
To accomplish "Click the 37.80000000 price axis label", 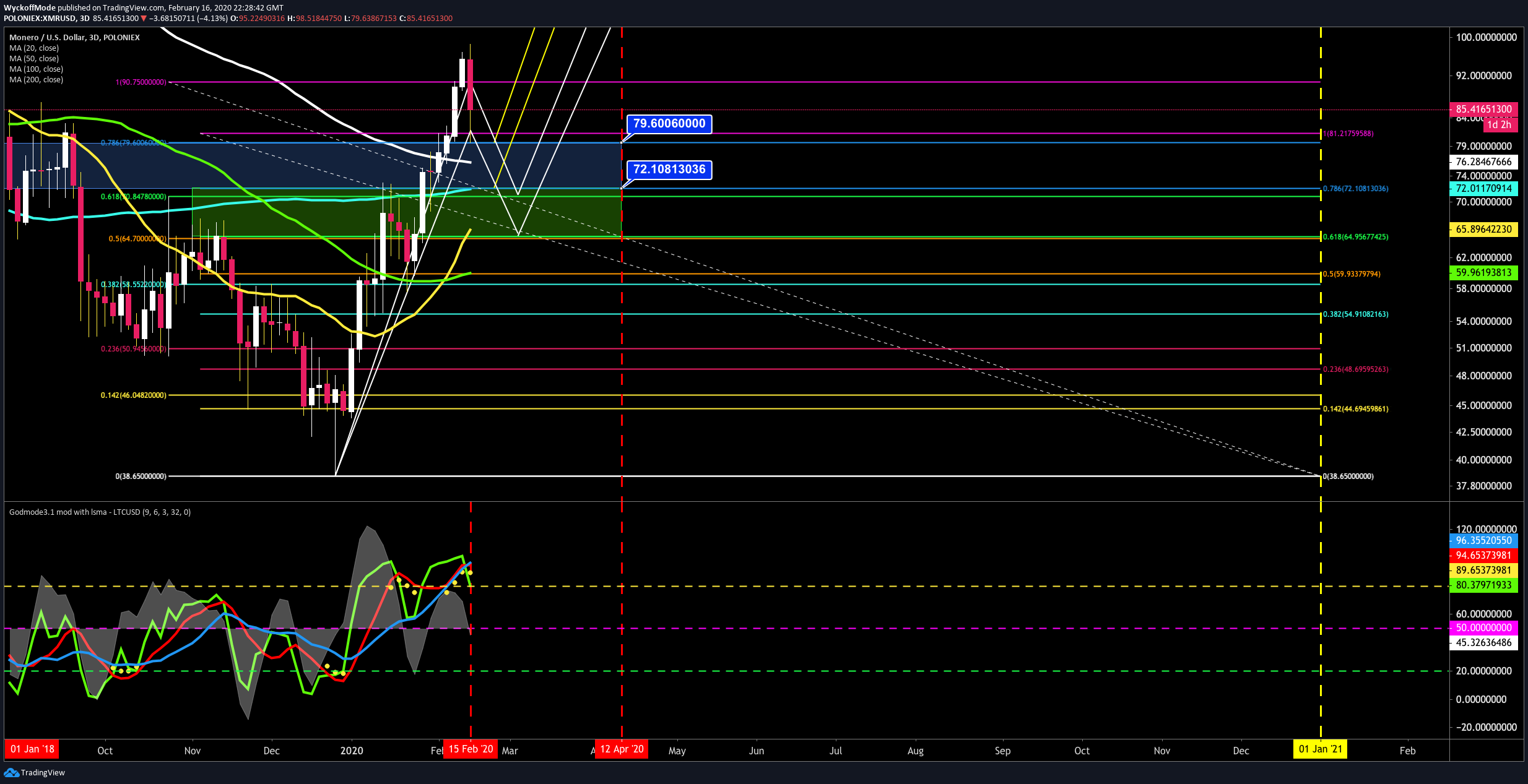I will click(1483, 486).
